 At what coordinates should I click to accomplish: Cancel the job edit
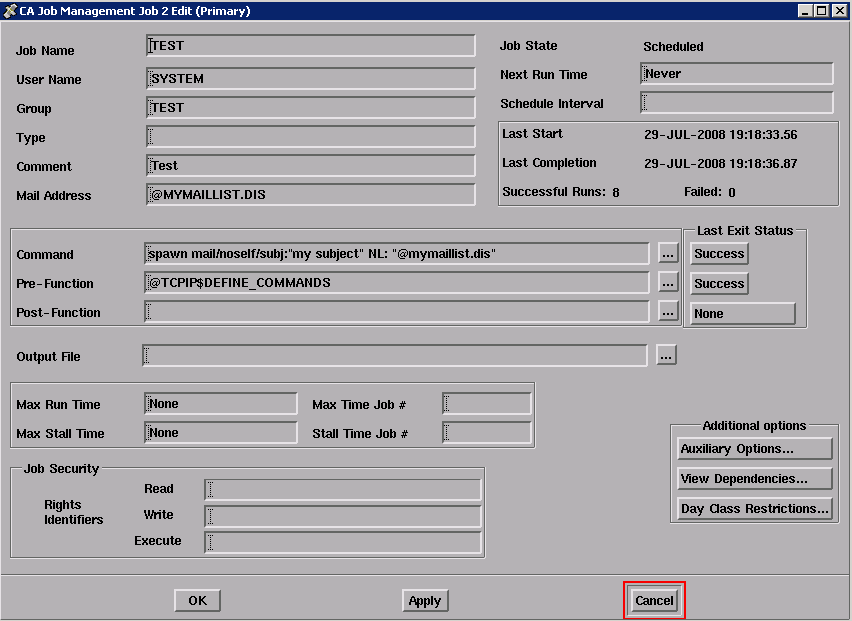tap(654, 600)
